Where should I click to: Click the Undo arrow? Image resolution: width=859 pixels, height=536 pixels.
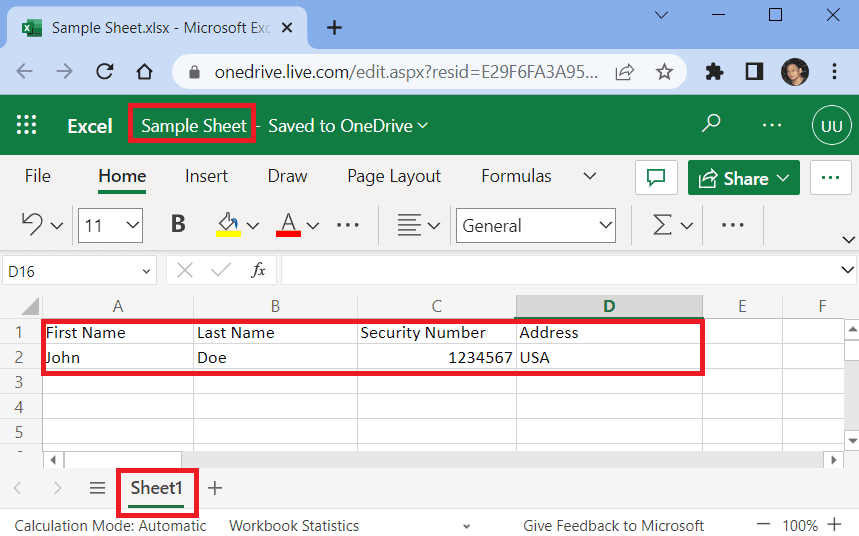[x=32, y=225]
